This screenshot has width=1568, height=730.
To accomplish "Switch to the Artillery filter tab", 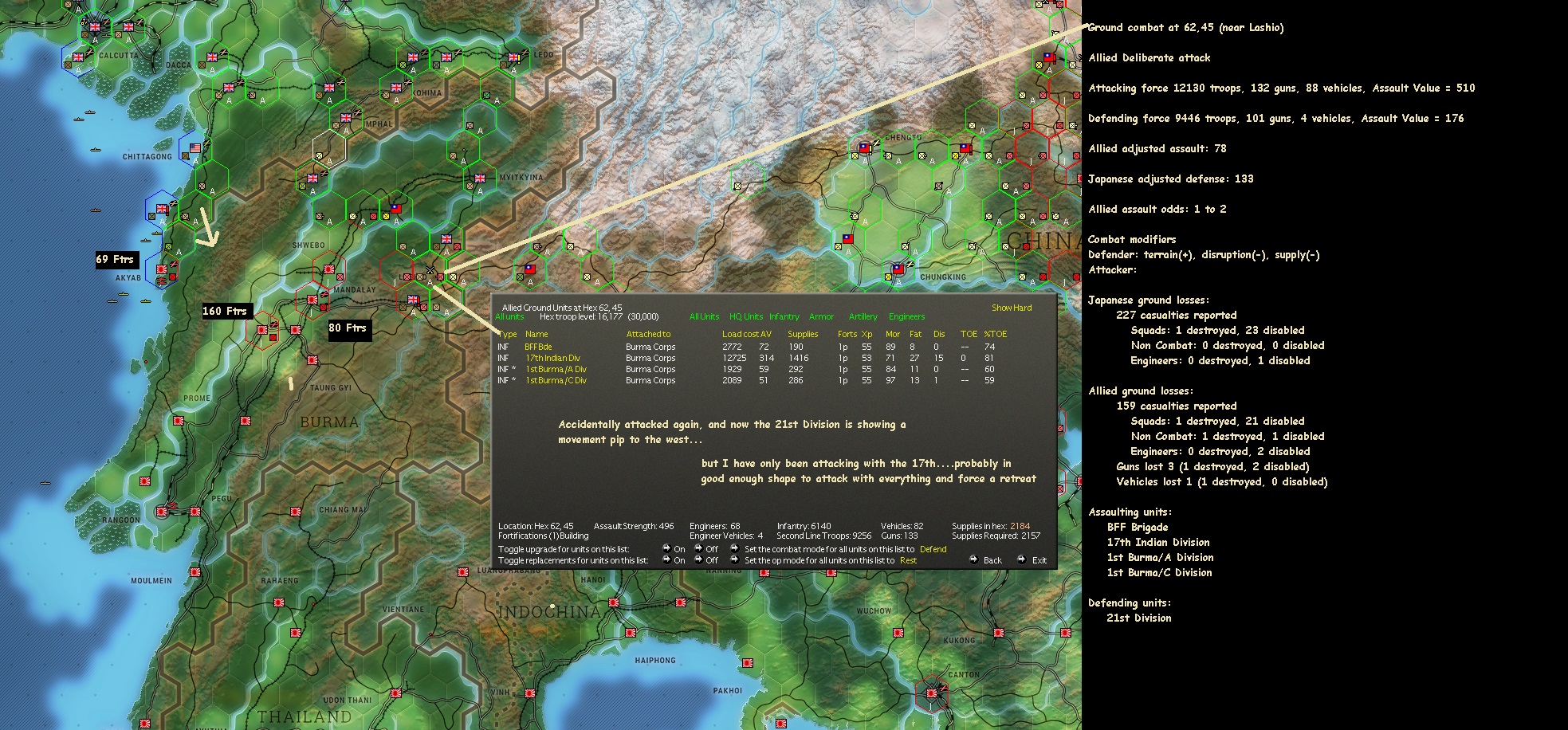I will [863, 316].
